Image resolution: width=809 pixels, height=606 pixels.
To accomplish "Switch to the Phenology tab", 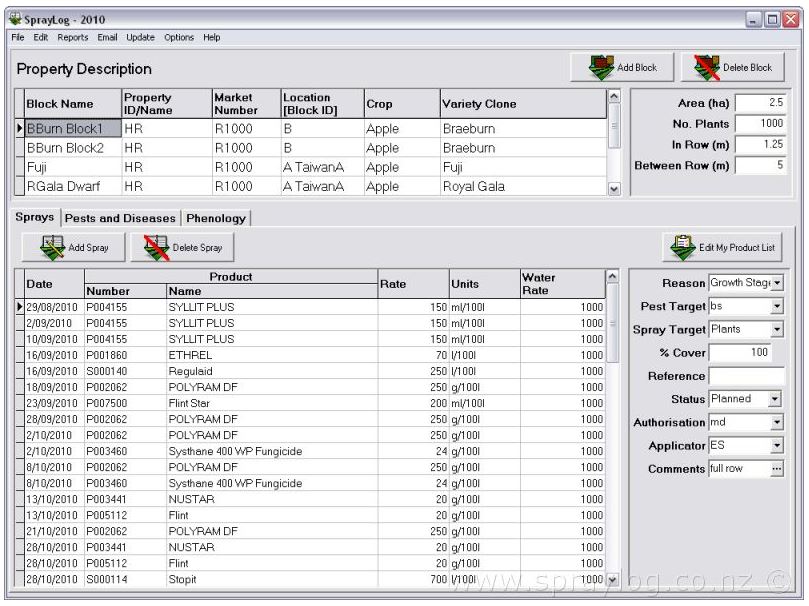I will (x=216, y=218).
